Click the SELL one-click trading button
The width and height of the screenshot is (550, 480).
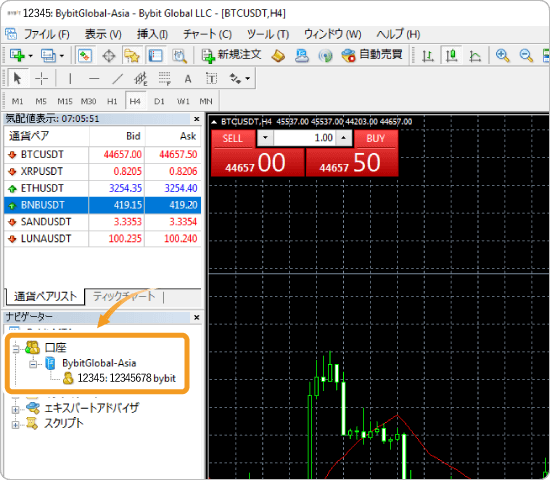coord(258,153)
